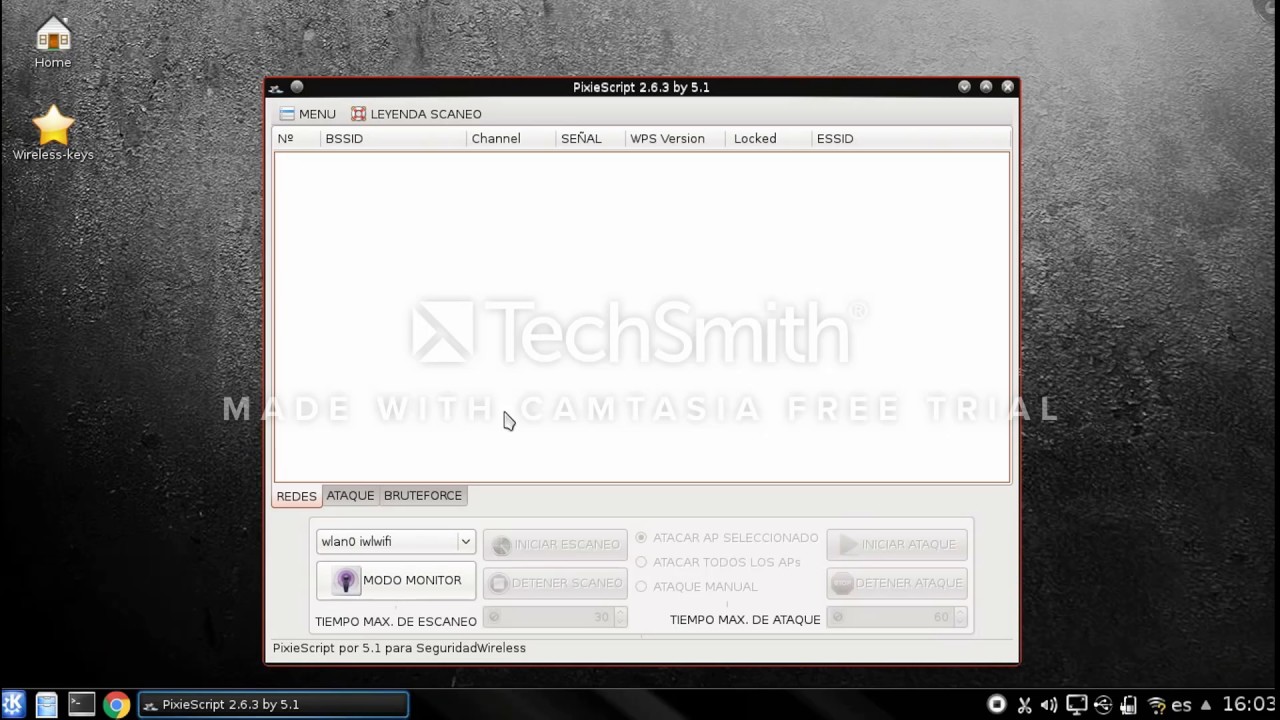The image size is (1280, 720).
Task: Sort by the BSSID column header
Action: [393, 139]
